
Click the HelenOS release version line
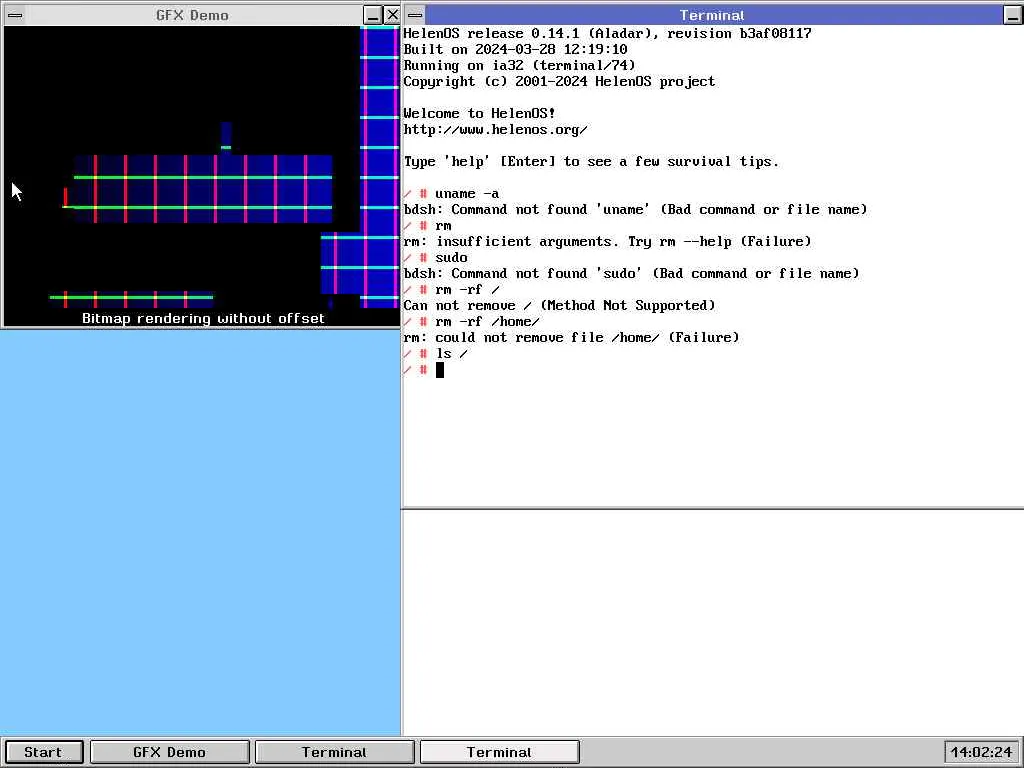[607, 33]
